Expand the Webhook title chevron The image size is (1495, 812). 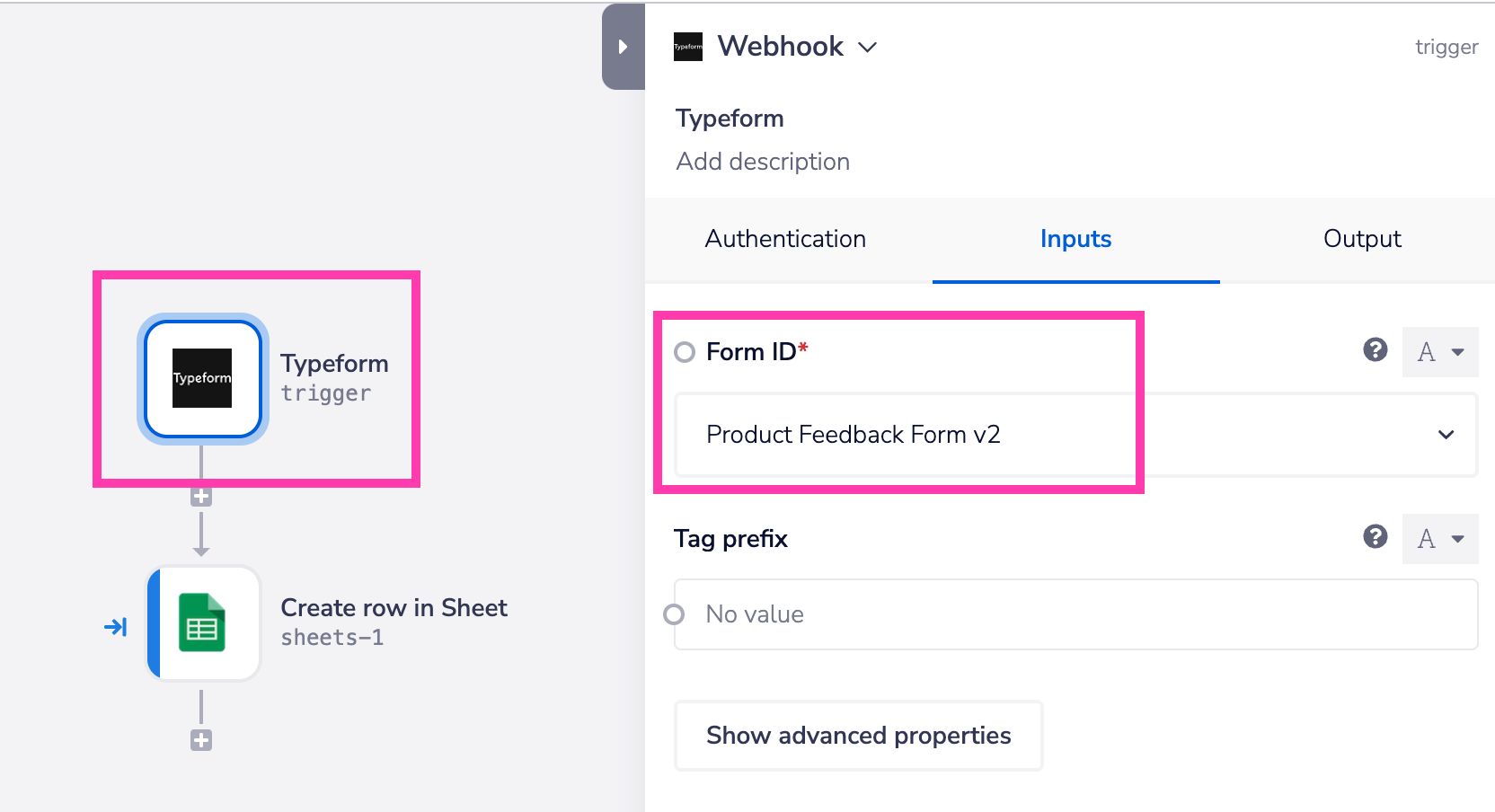coord(867,47)
